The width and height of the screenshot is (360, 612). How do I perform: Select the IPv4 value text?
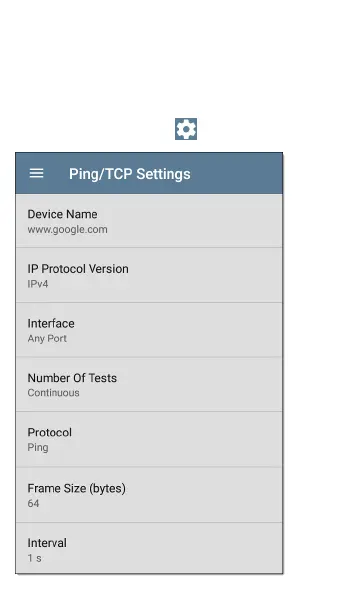pyautogui.click(x=38, y=284)
